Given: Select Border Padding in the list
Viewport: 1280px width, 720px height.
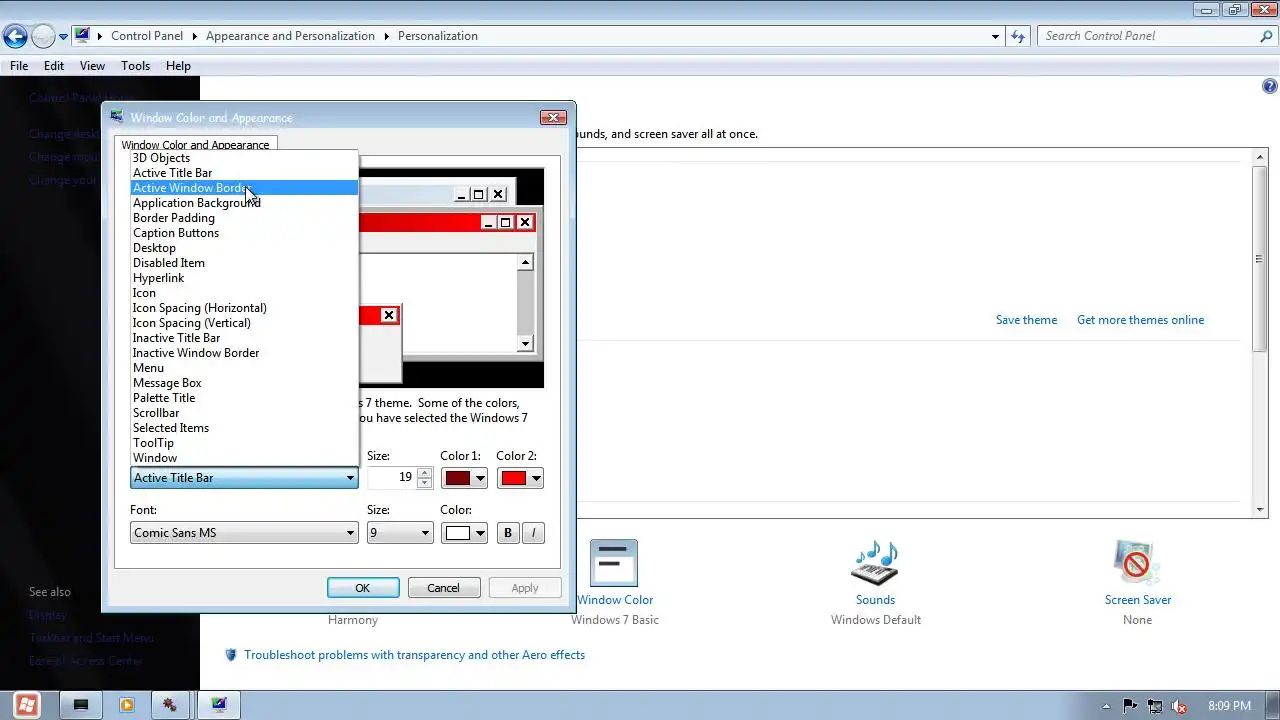Looking at the screenshot, I should (243, 218).
